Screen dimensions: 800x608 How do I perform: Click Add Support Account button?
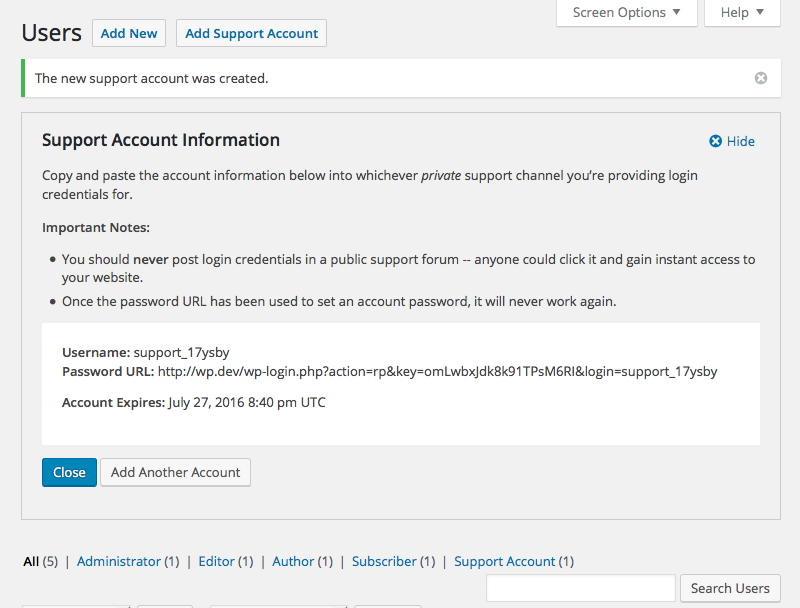click(x=252, y=34)
